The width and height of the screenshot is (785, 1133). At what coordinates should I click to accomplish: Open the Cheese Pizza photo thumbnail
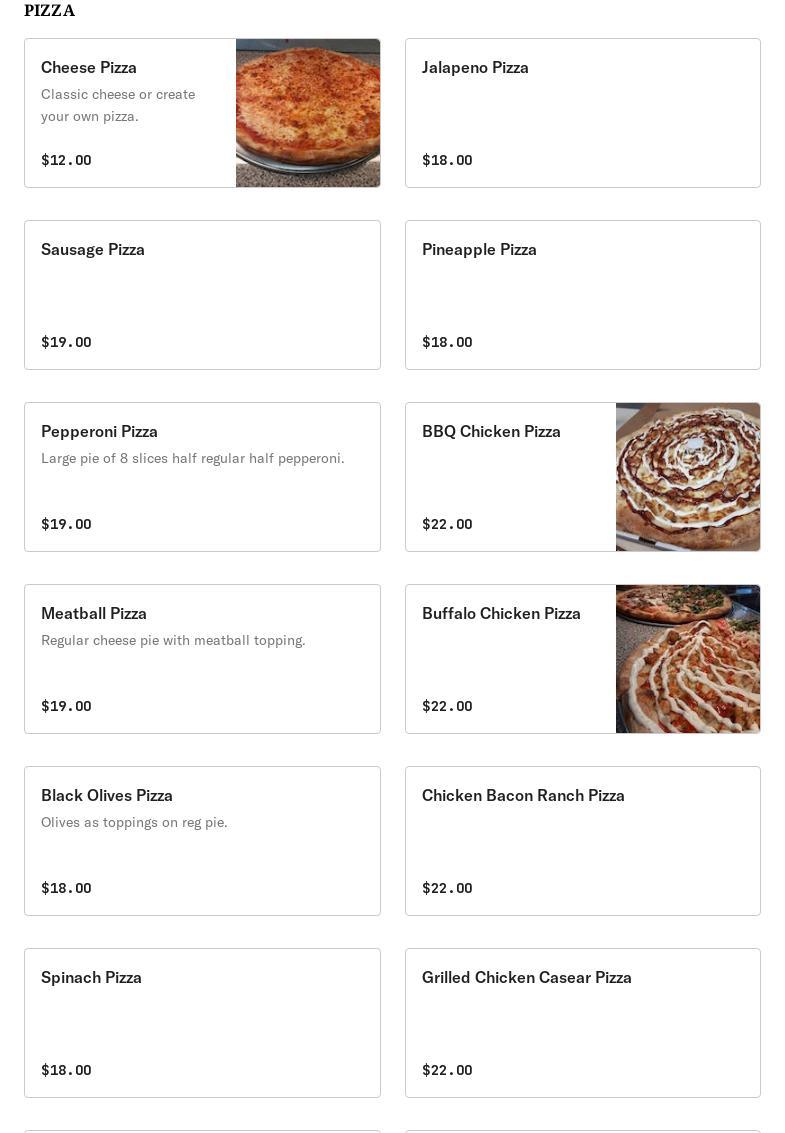coord(307,113)
